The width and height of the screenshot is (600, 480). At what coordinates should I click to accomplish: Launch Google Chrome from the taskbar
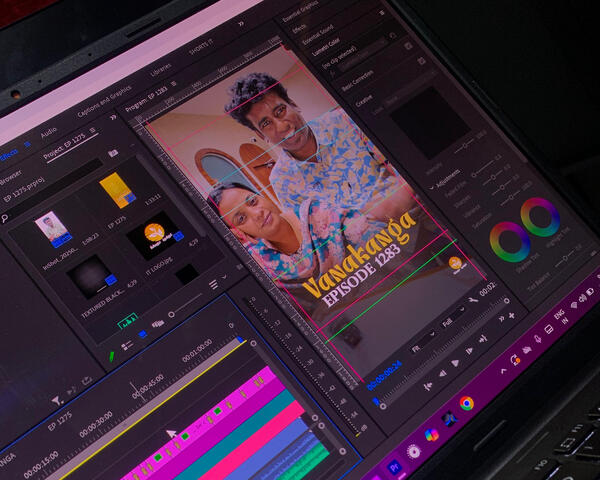point(466,403)
